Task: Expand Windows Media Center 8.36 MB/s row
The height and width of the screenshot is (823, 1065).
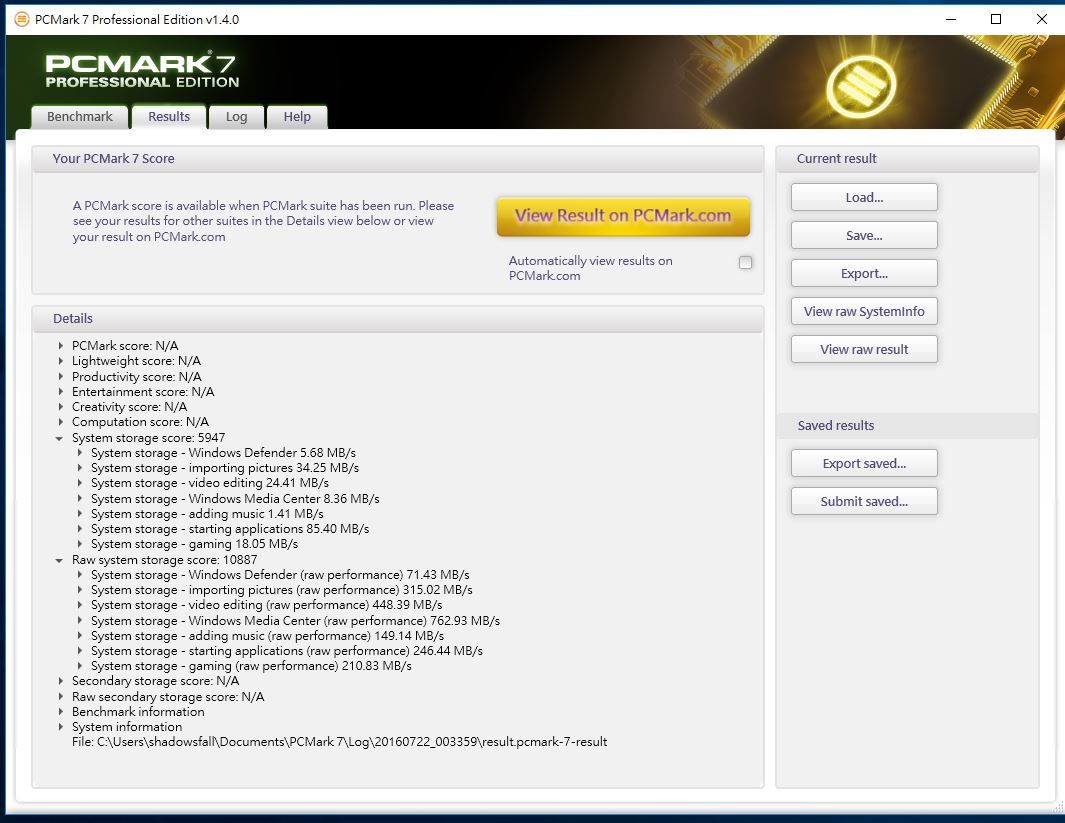Action: 79,499
